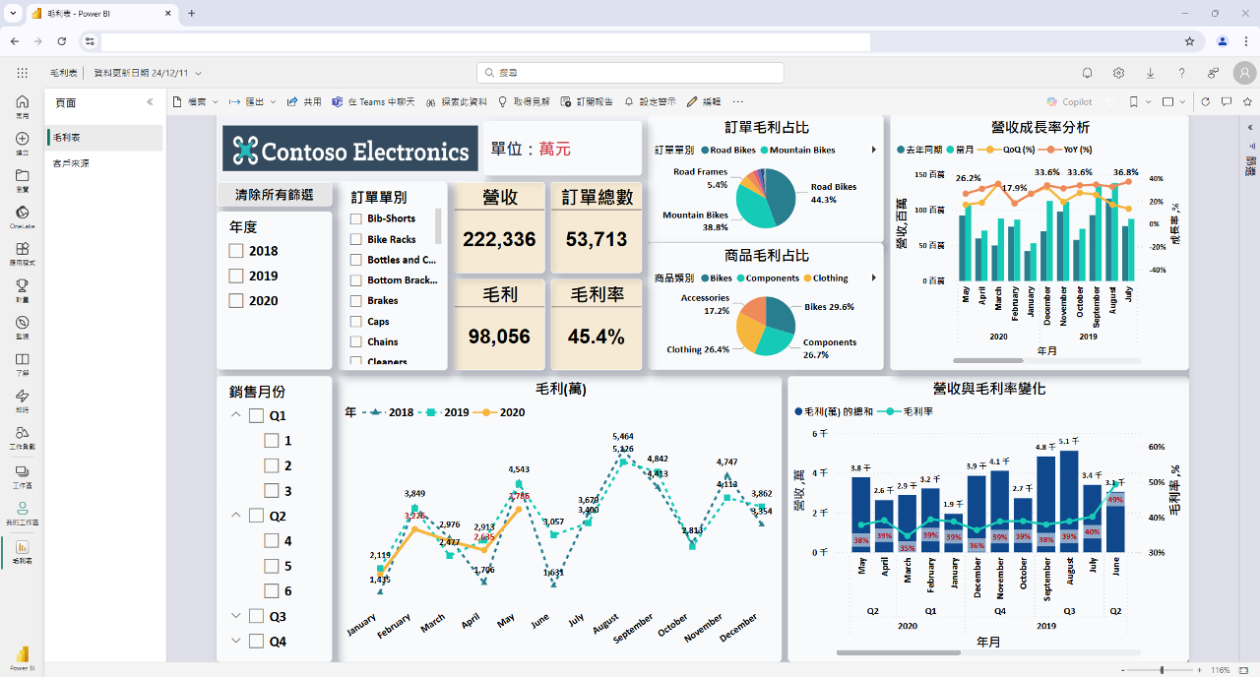Viewport: 1260px width, 677px height.
Task: Switch to the 客戶來源 page
Action: pyautogui.click(x=71, y=163)
